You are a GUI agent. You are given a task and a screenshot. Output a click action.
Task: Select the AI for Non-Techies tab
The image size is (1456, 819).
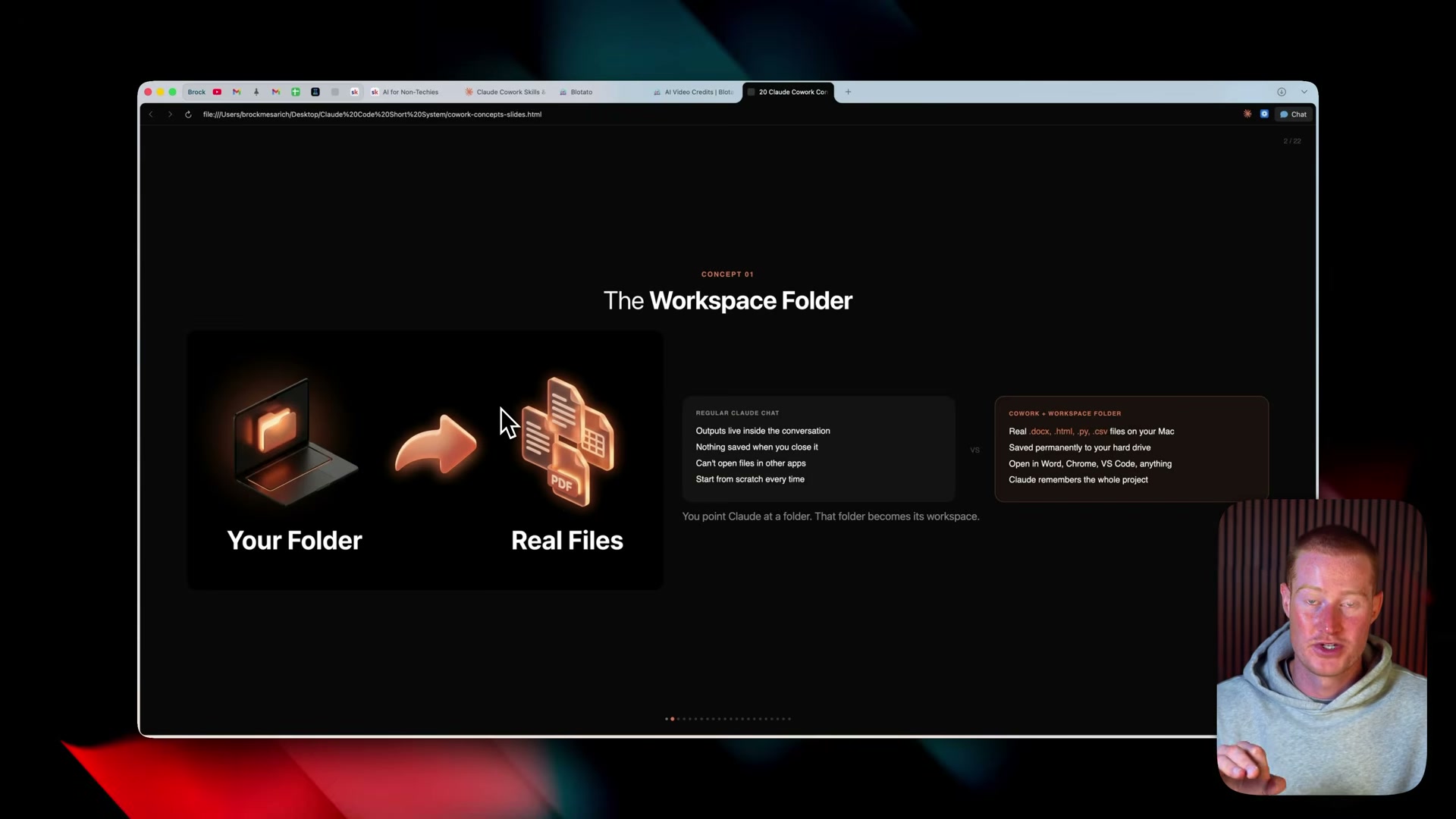[409, 92]
